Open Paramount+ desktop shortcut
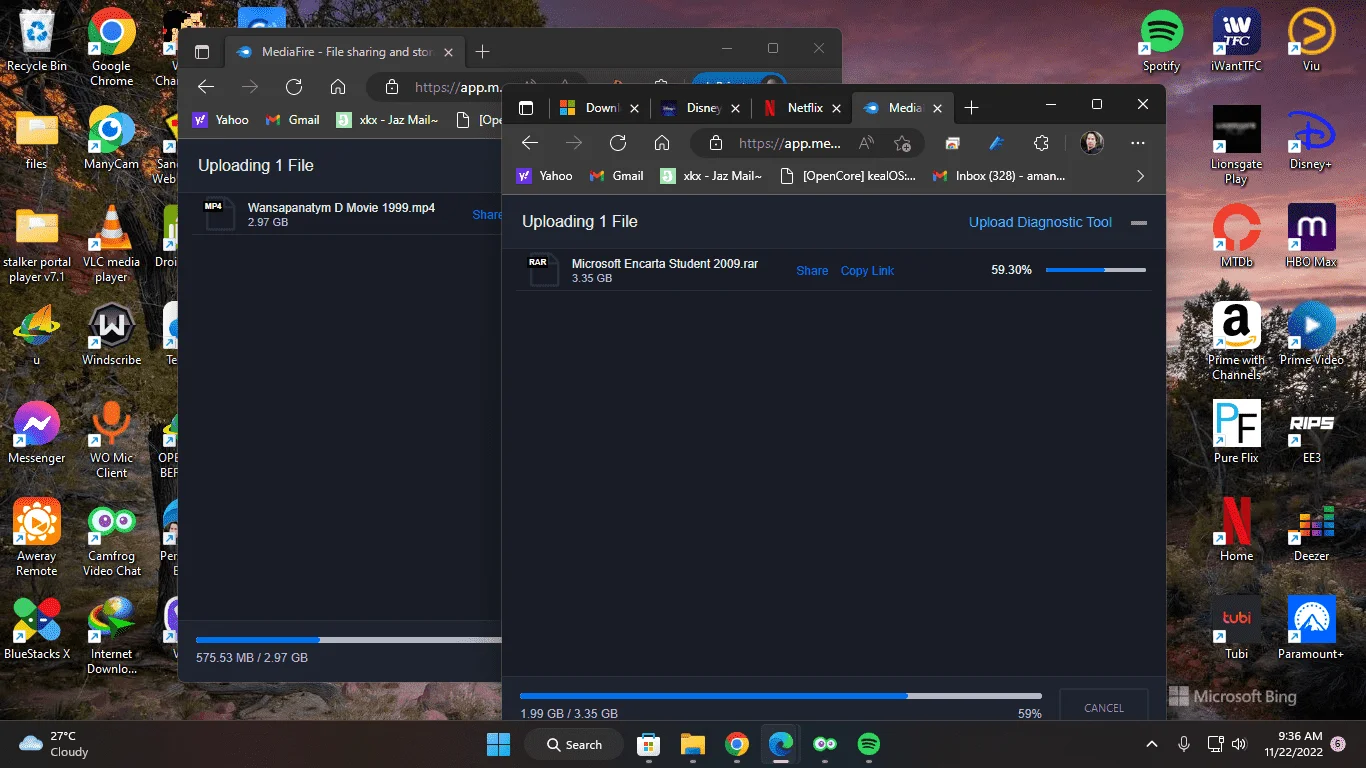The image size is (1366, 768). click(x=1311, y=629)
